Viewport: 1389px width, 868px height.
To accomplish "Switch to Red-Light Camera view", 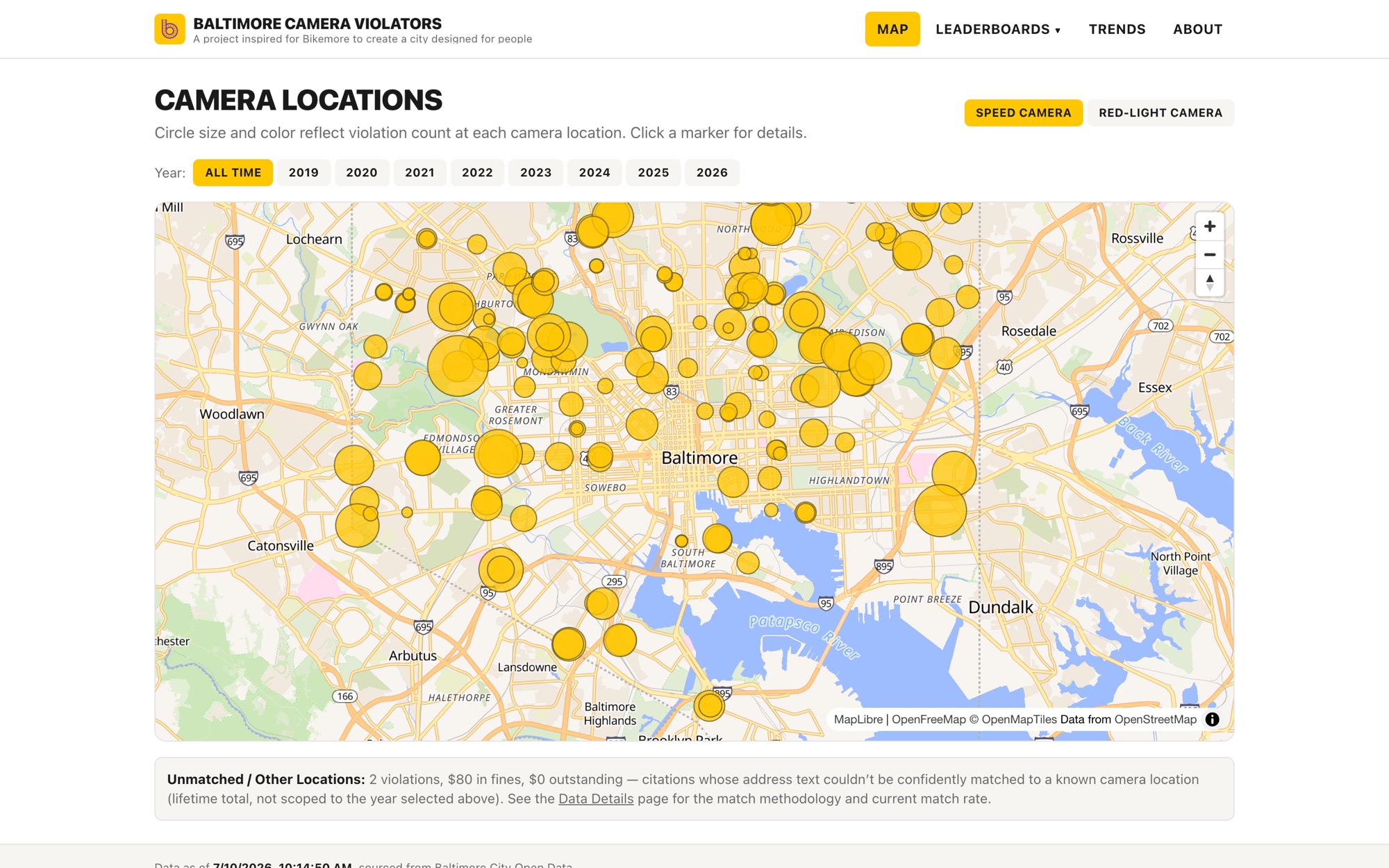I will (1161, 112).
